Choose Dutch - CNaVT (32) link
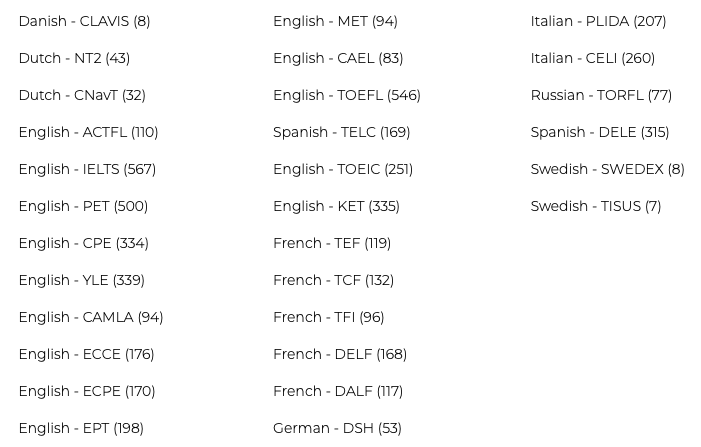Image resolution: width=701 pixels, height=447 pixels. coord(82,96)
